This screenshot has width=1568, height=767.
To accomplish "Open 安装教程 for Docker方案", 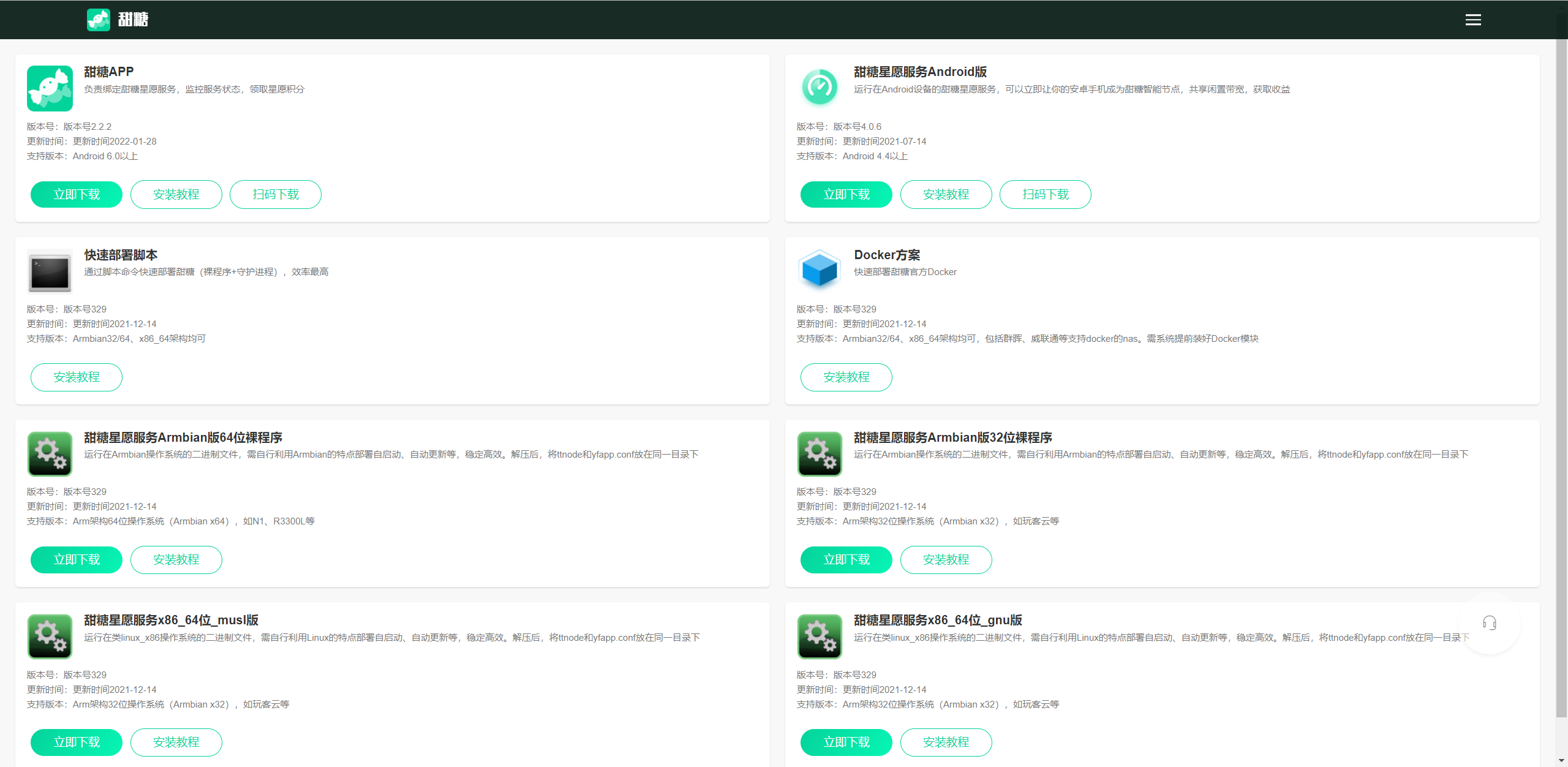I will [x=846, y=377].
